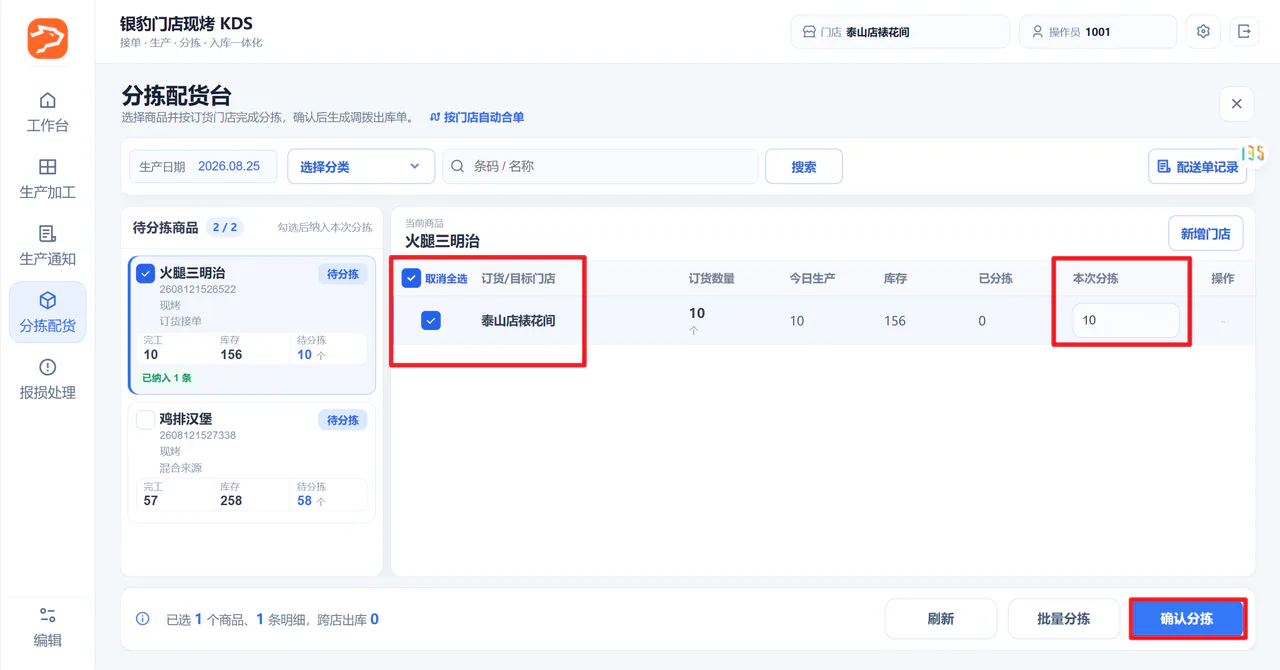The width and height of the screenshot is (1280, 670).
Task: Open 编辑 at sidebar bottom
Action: point(47,627)
